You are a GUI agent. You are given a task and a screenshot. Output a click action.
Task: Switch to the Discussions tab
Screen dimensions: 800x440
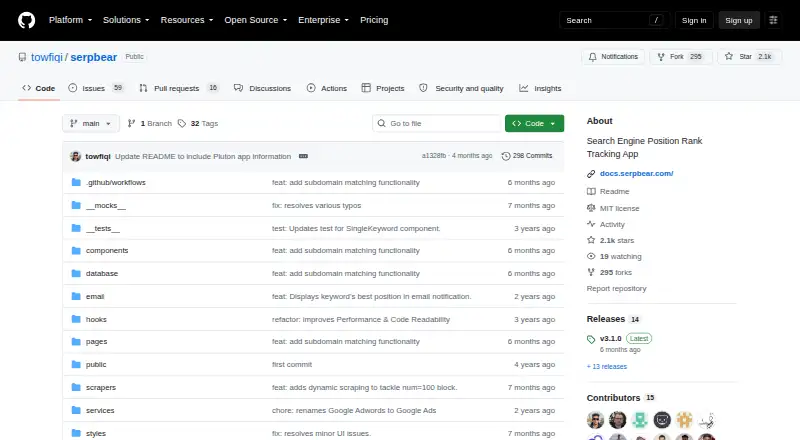coord(262,88)
